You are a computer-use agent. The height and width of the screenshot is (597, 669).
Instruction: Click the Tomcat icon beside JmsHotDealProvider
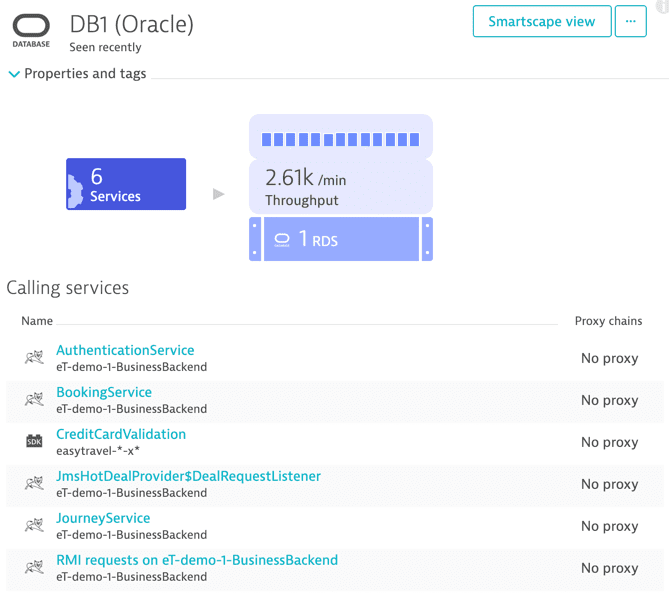[x=34, y=483]
